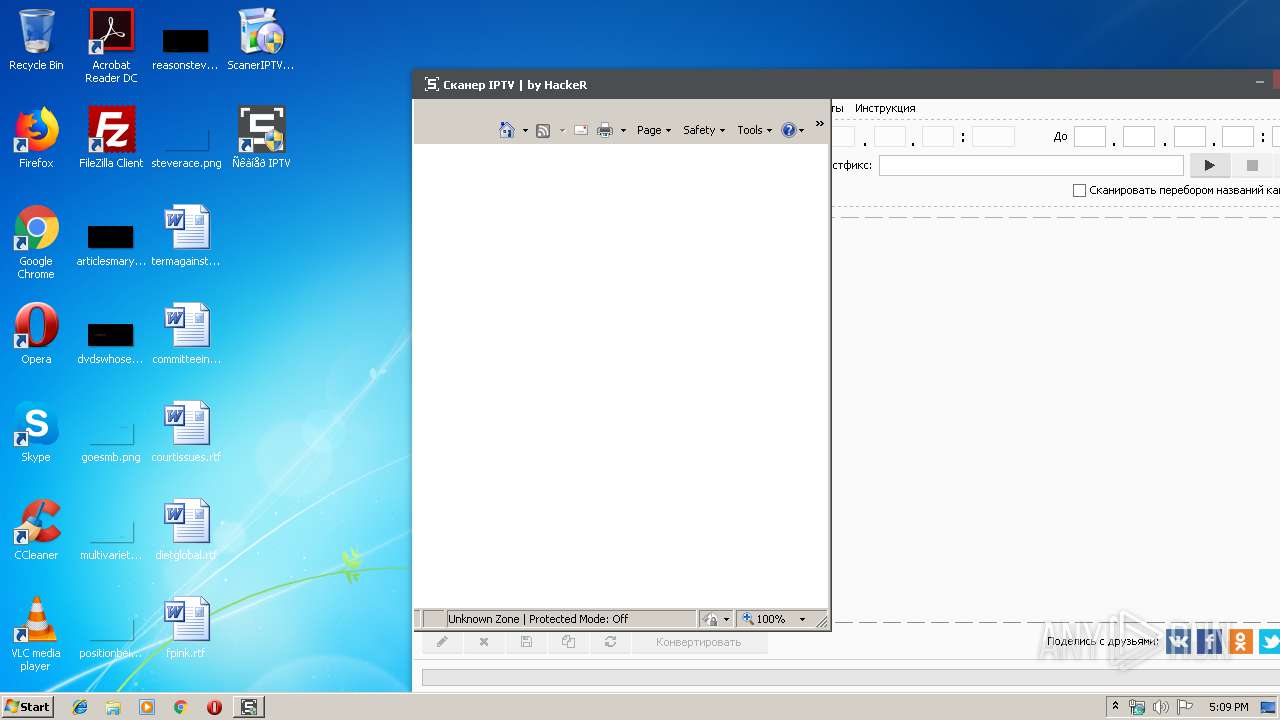The image size is (1280, 720).
Task: Select the IPTV scanner desktop shortcut
Action: [261, 138]
